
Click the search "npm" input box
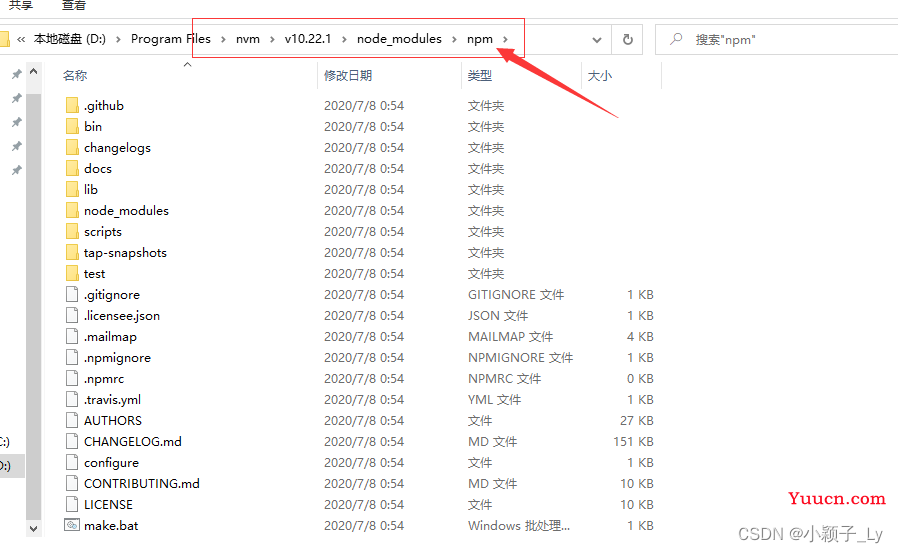[777, 40]
